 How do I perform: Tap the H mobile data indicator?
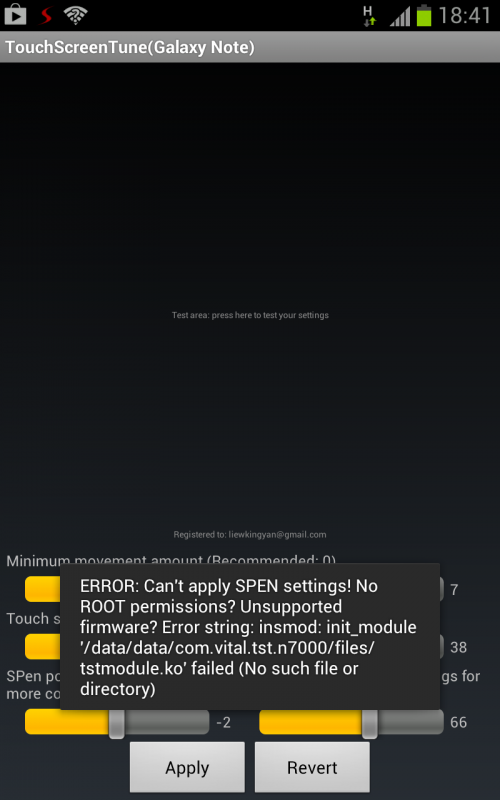pyautogui.click(x=369, y=15)
